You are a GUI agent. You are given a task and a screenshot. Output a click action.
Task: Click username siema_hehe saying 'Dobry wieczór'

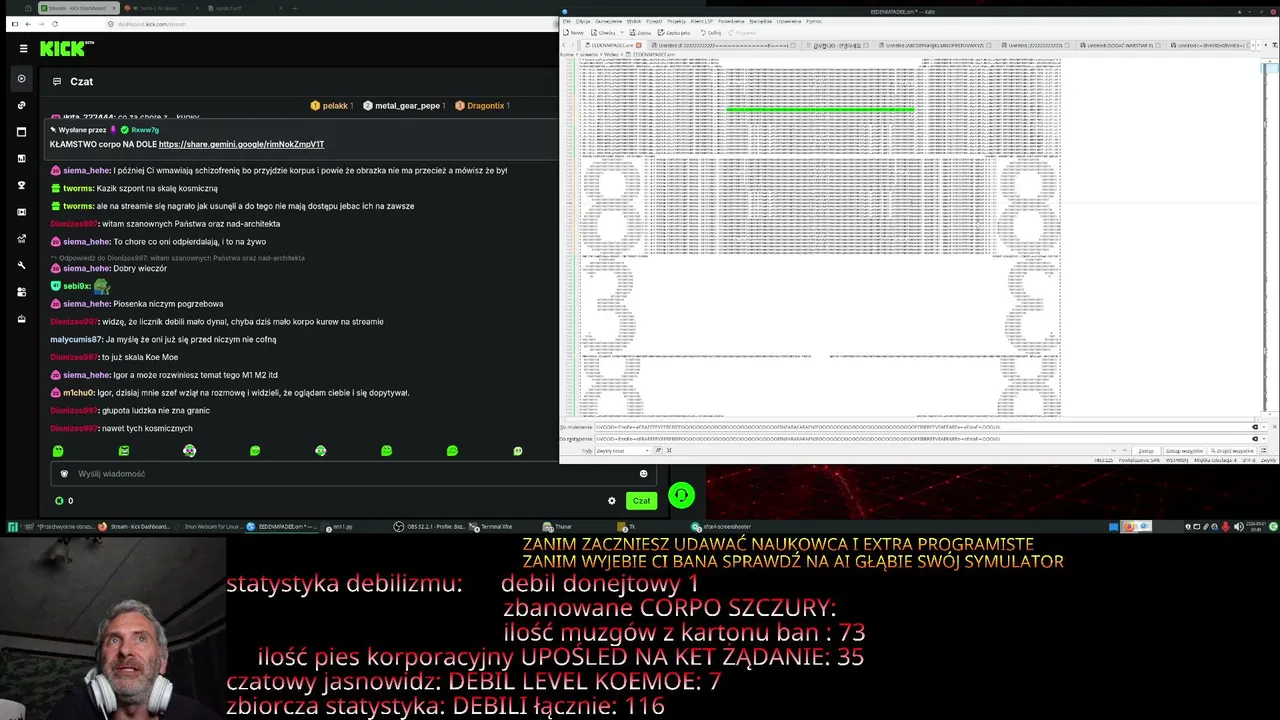(86, 268)
